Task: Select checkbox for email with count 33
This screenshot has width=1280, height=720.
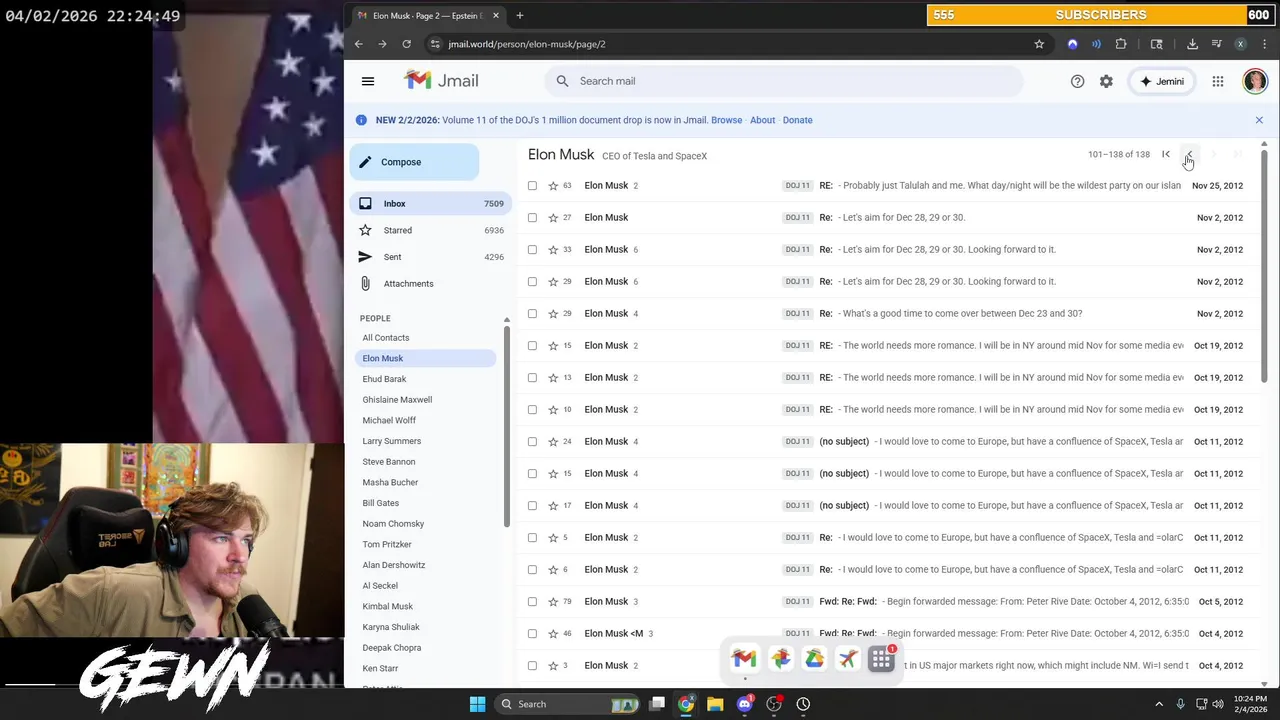Action: [x=532, y=250]
